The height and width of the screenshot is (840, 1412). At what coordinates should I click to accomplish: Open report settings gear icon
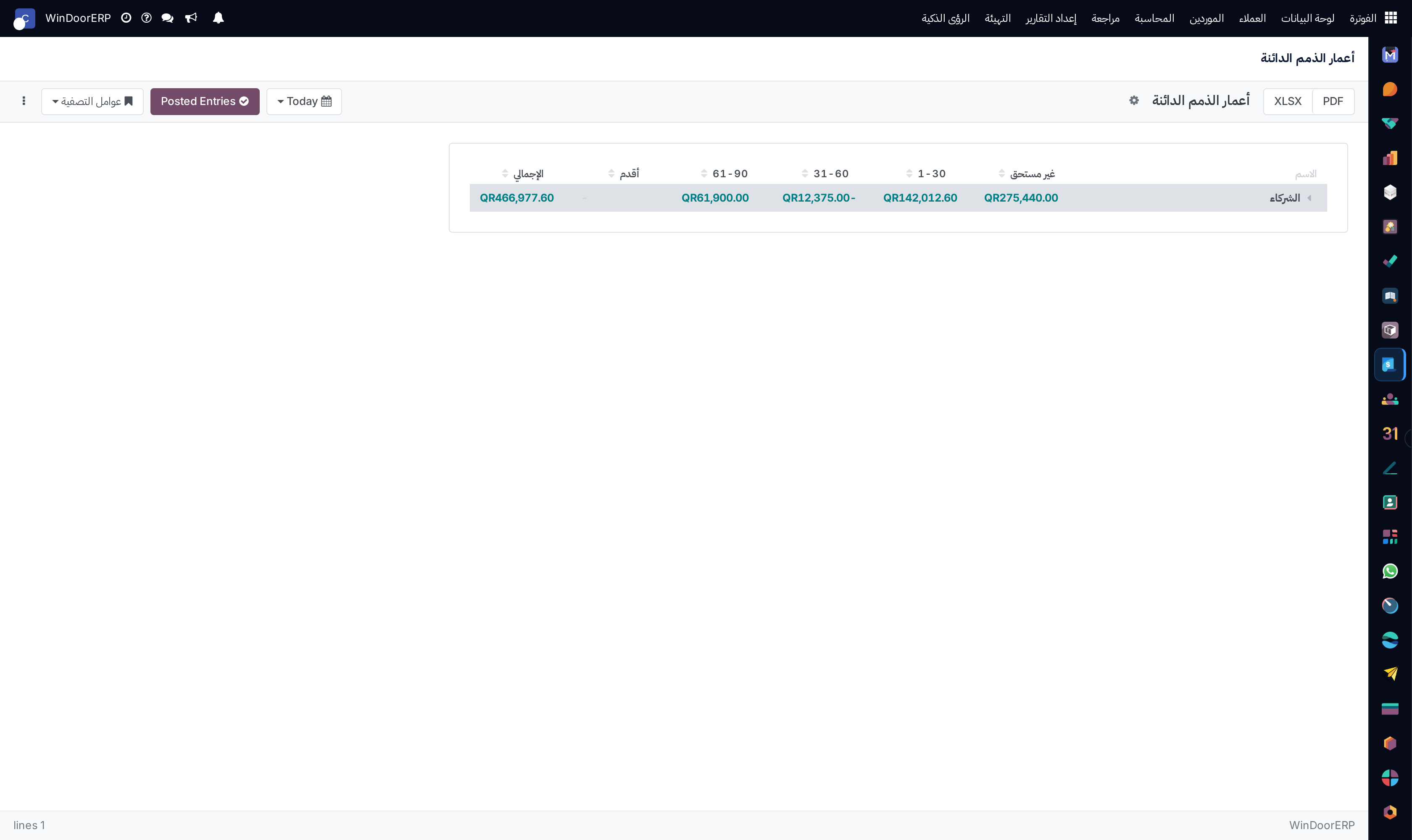[1133, 101]
